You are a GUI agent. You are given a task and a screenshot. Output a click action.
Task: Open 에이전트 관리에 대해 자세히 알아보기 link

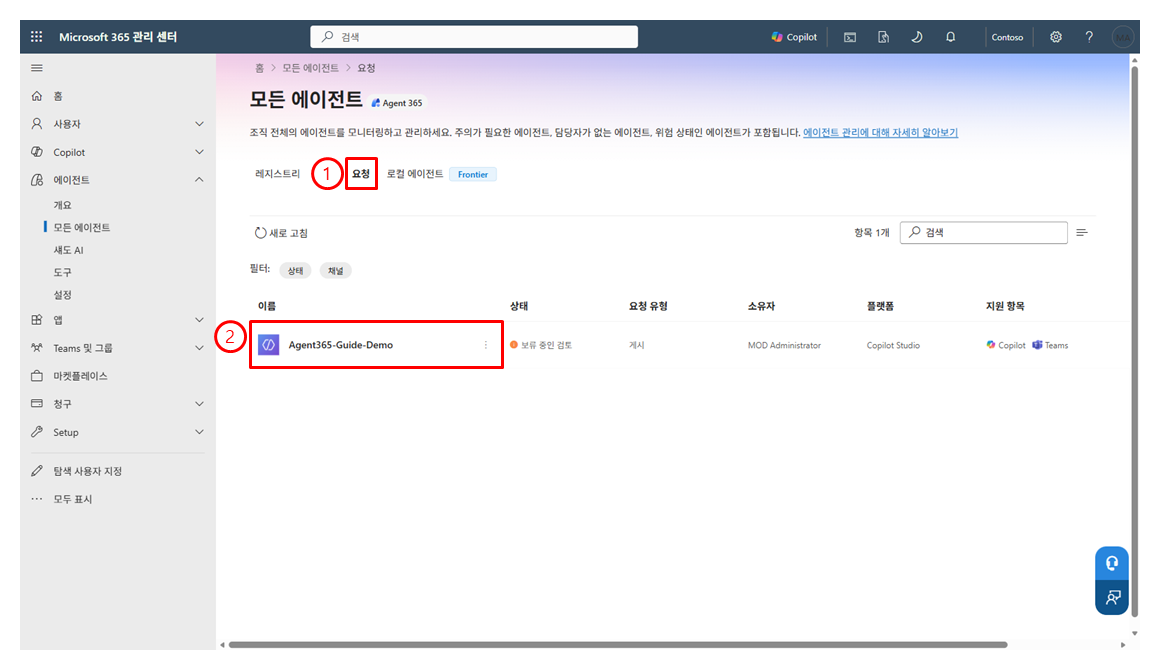point(880,132)
